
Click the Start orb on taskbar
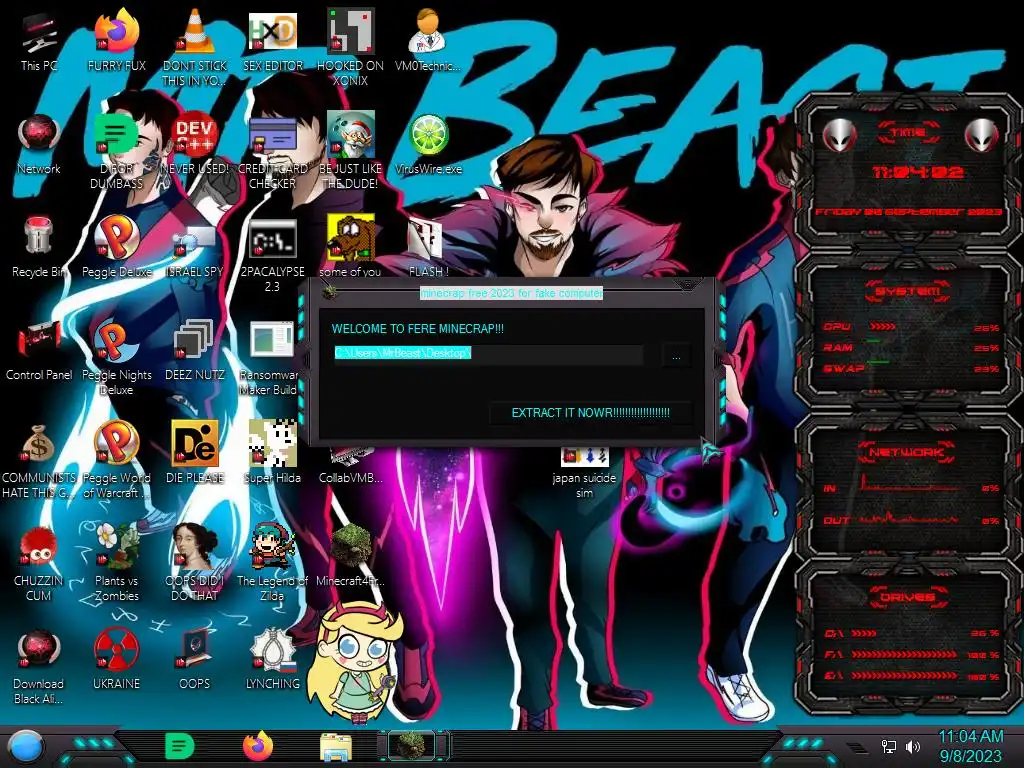(x=26, y=746)
